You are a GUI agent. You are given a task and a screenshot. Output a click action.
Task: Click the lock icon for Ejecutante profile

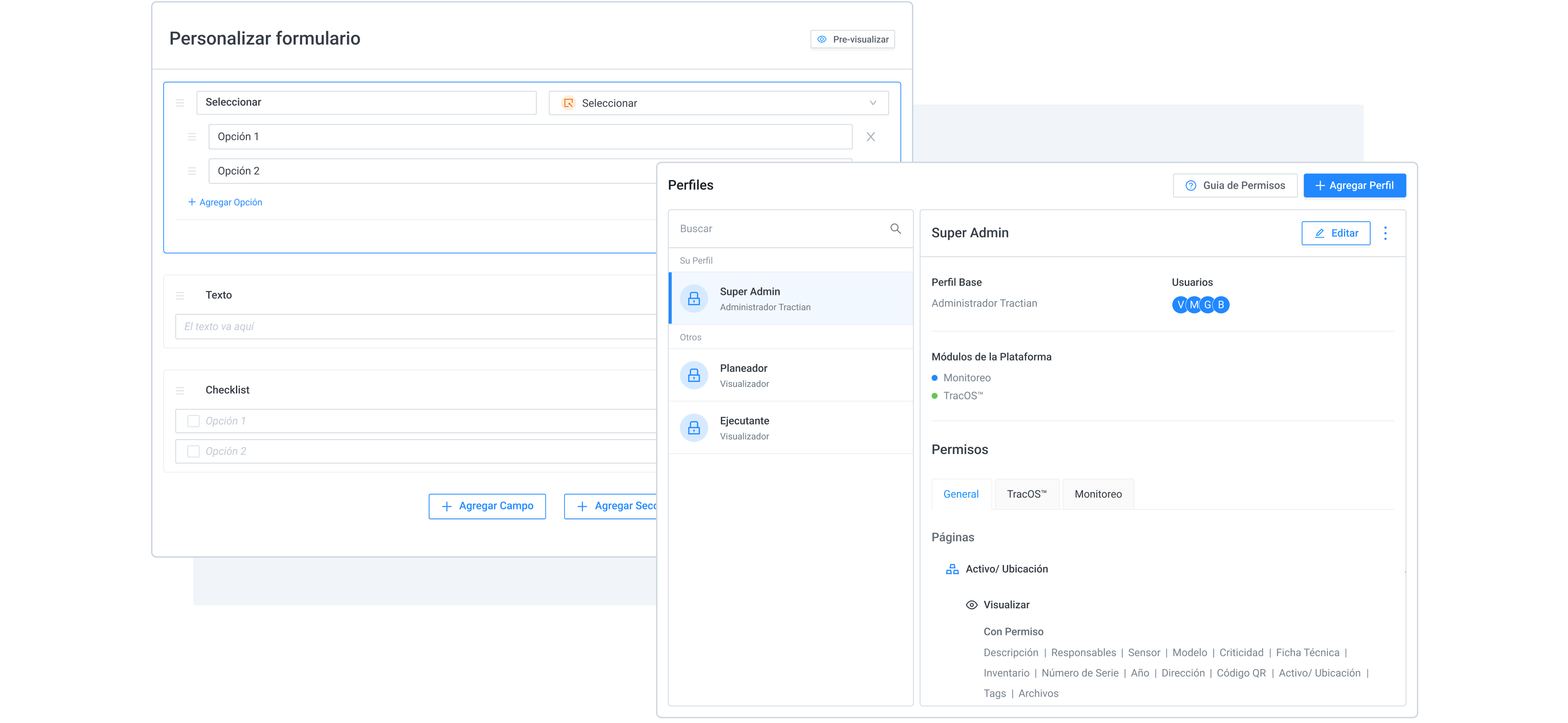point(693,428)
